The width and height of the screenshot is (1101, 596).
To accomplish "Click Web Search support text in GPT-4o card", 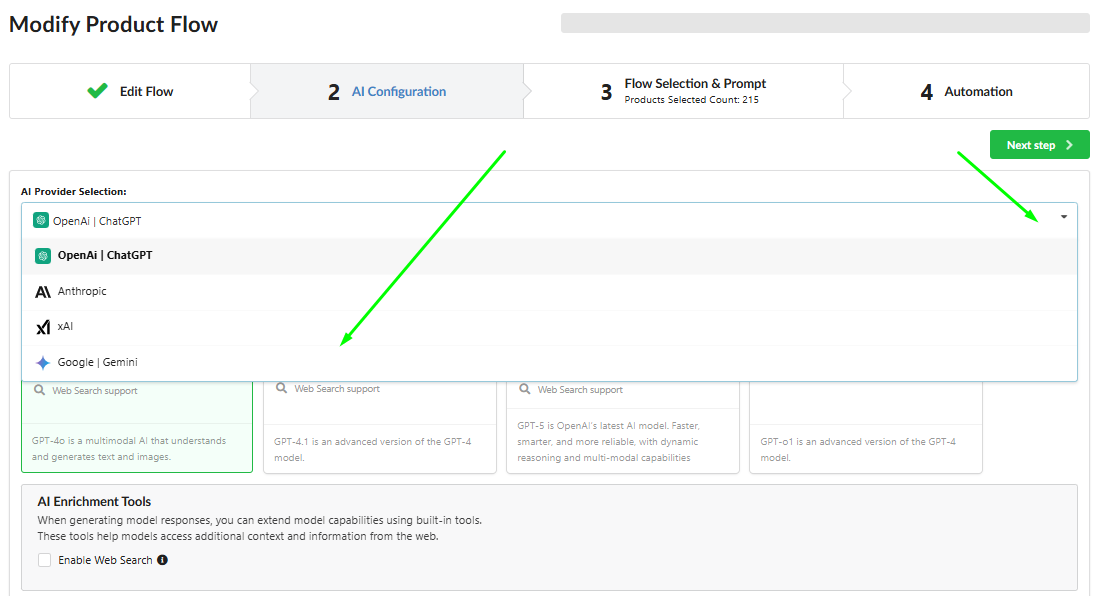I will coord(95,390).
